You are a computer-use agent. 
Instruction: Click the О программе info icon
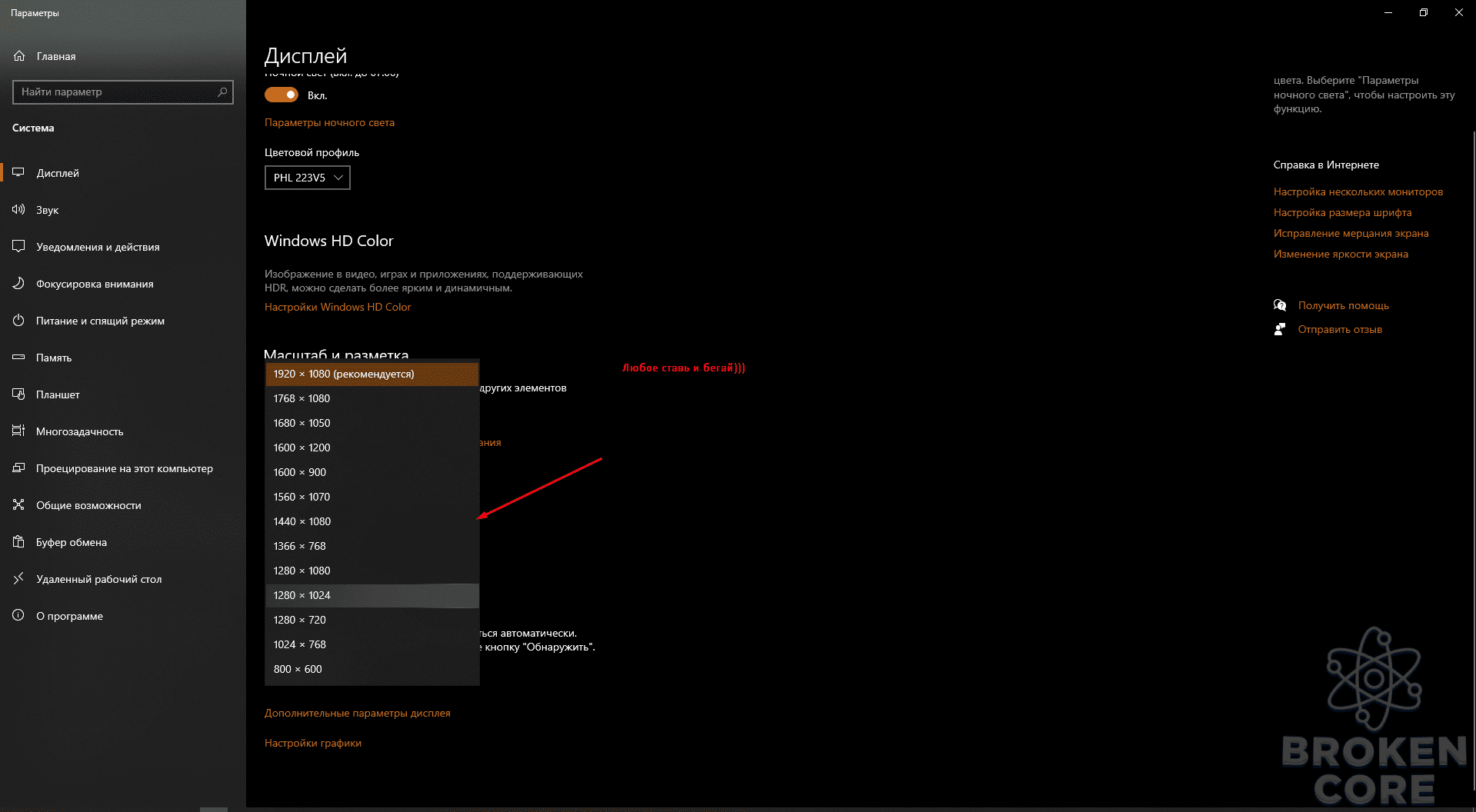coord(18,616)
